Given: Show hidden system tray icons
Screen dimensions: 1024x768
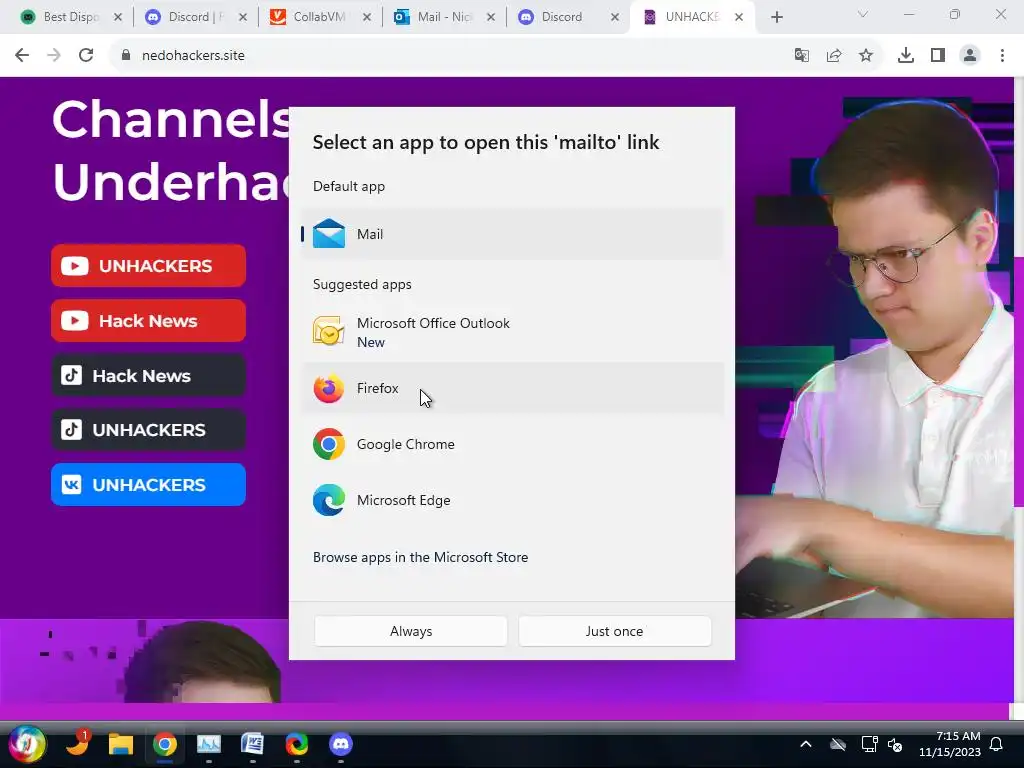Looking at the screenshot, I should pos(806,744).
